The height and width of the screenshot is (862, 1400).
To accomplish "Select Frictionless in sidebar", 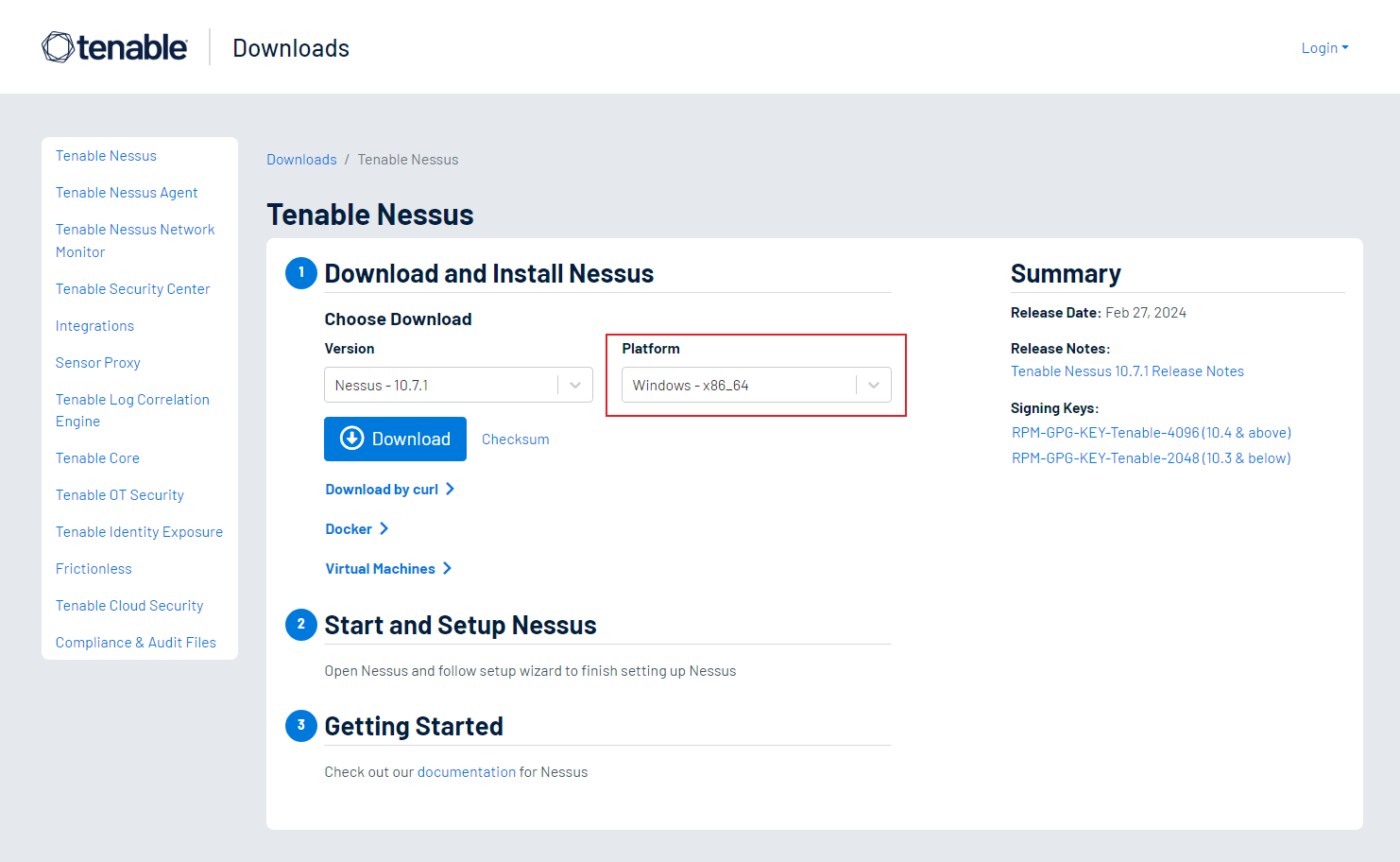I will coord(94,569).
